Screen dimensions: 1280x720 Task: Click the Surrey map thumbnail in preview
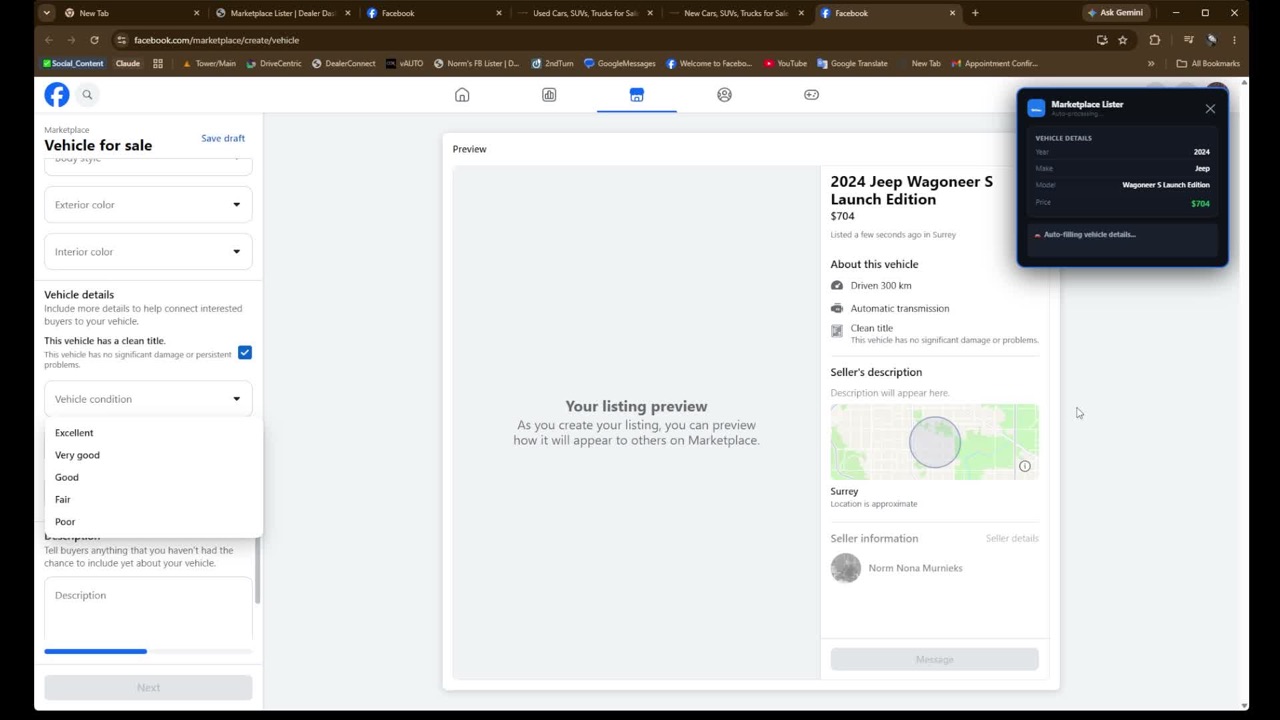pos(934,442)
